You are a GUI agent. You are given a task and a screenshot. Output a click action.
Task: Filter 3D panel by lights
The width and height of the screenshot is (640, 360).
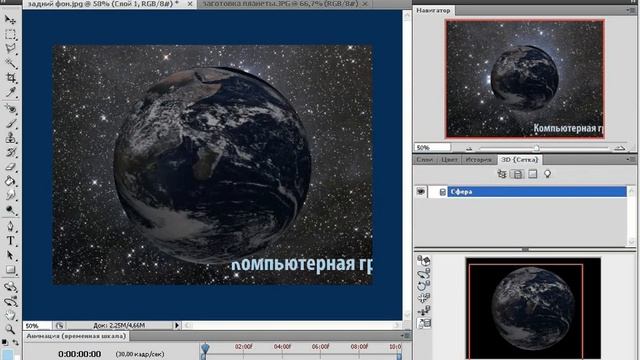[x=548, y=174]
